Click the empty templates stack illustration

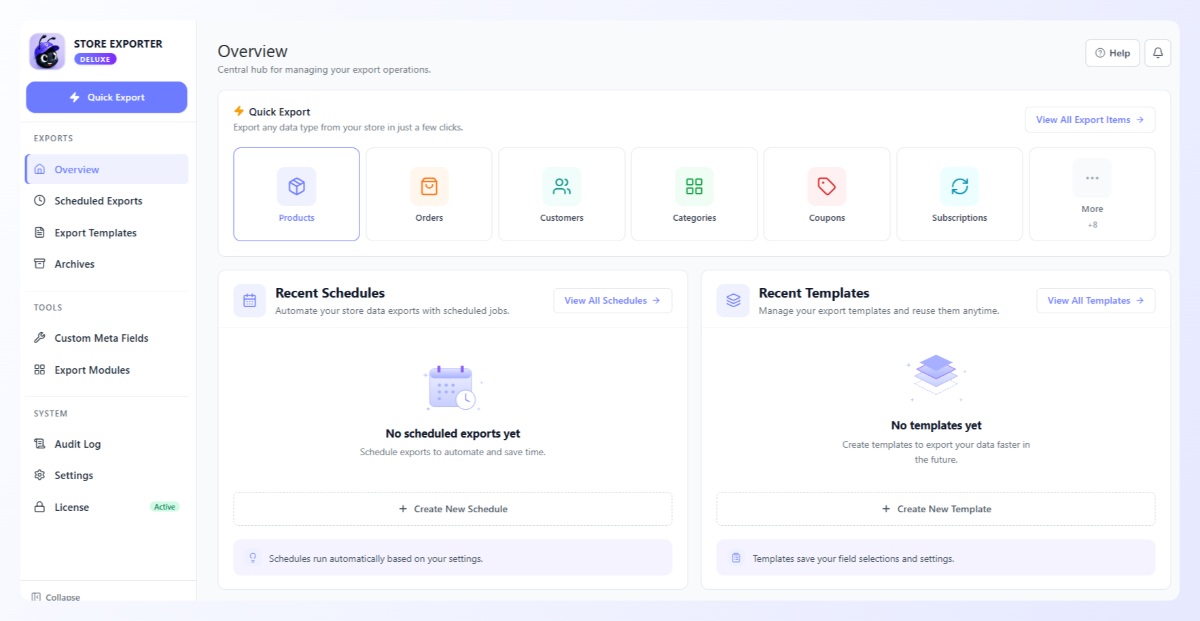pos(936,376)
